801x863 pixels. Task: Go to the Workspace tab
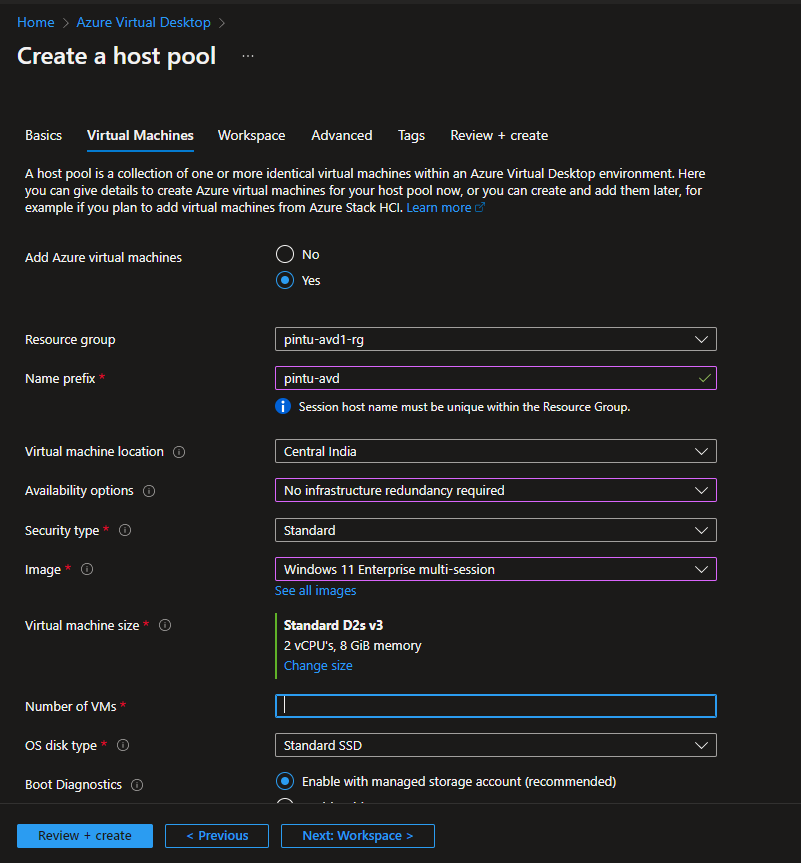click(x=252, y=135)
